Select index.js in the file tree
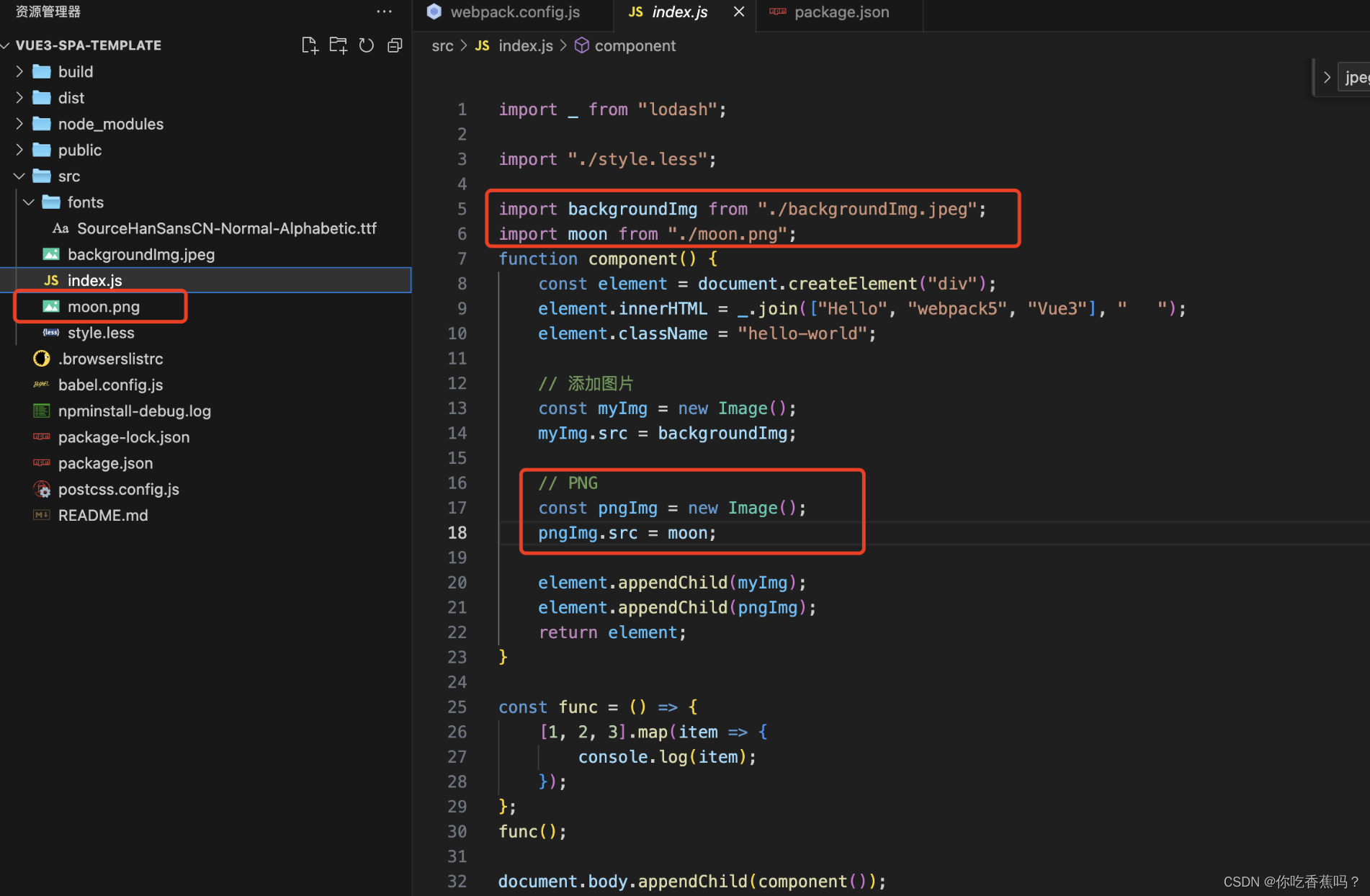This screenshot has height=896, width=1370. tap(205, 280)
